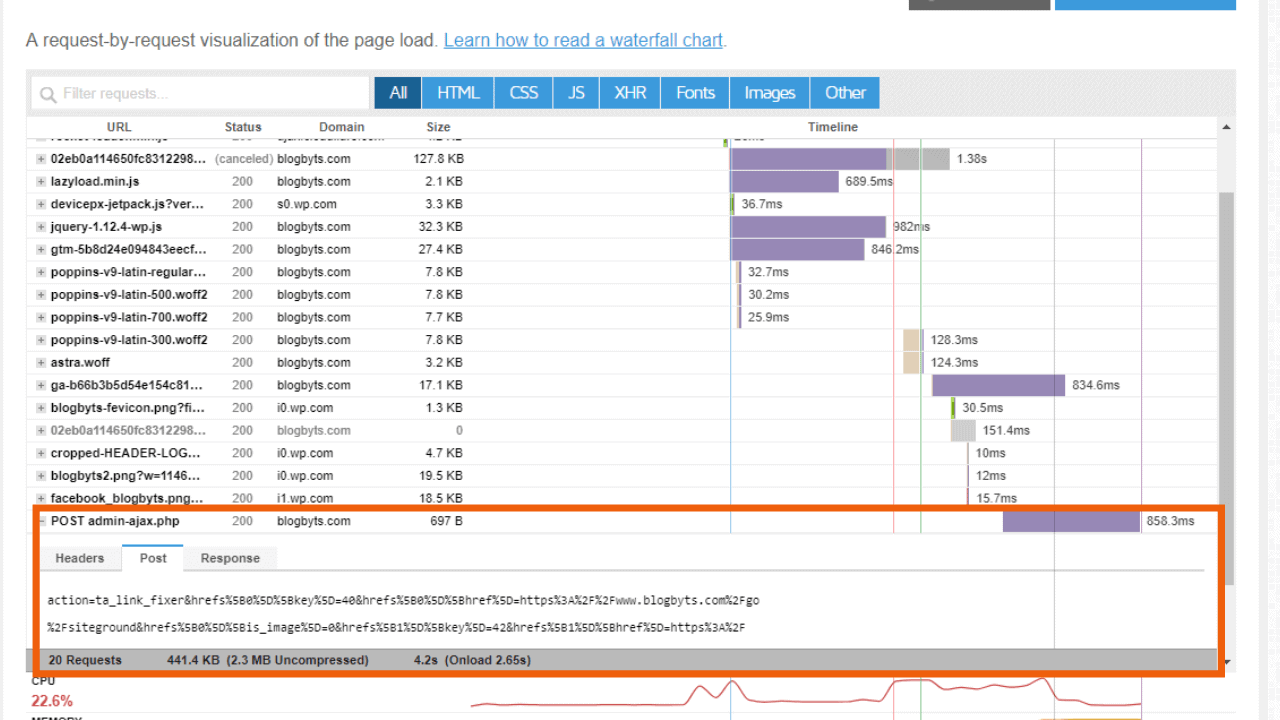This screenshot has width=1280, height=720.
Task: Click the Timeline column header
Action: tap(833, 127)
